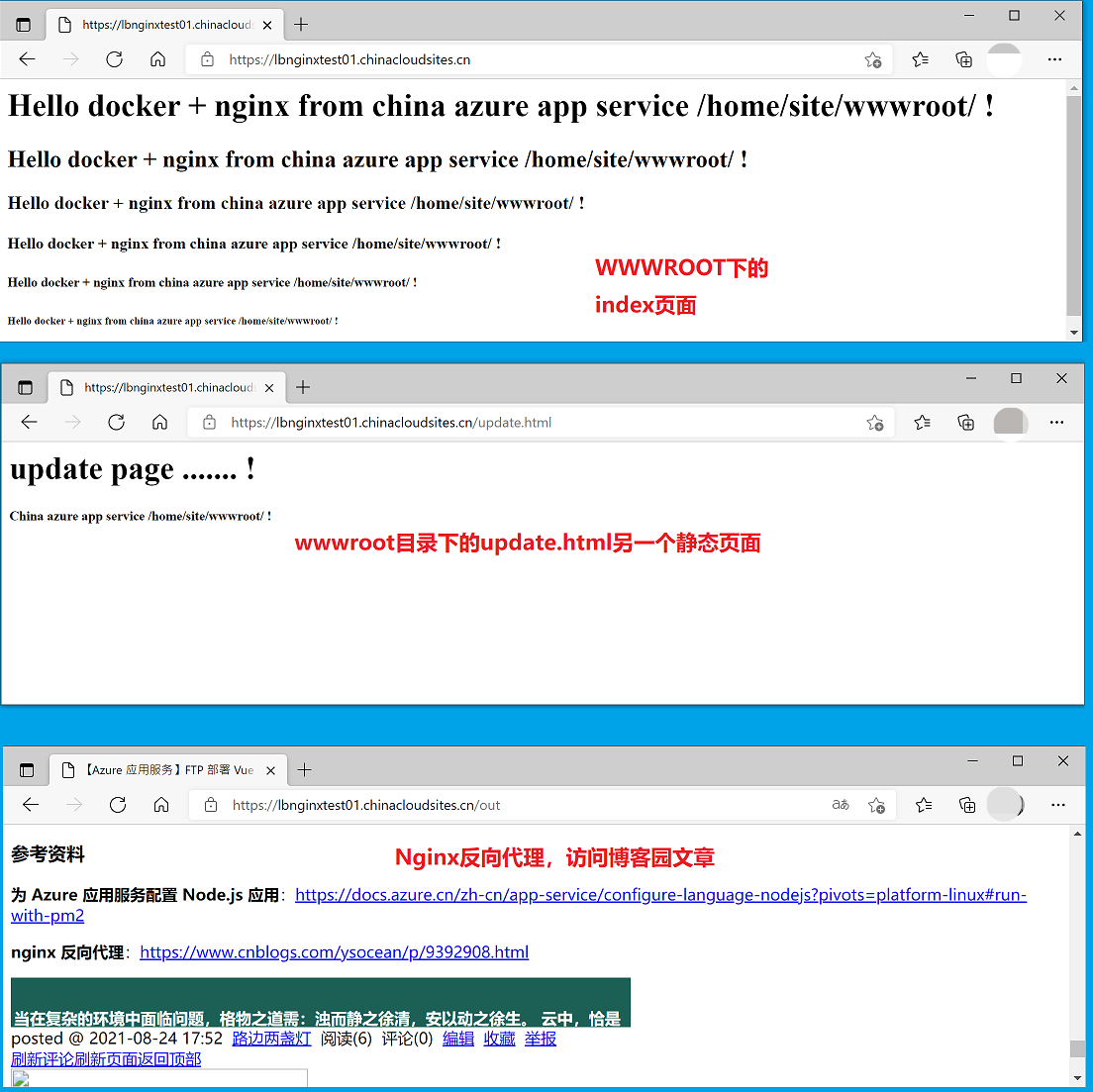Open tab actions menu in the topmost window
Screen dimensions: 1093x1092
pyautogui.click(x=24, y=25)
